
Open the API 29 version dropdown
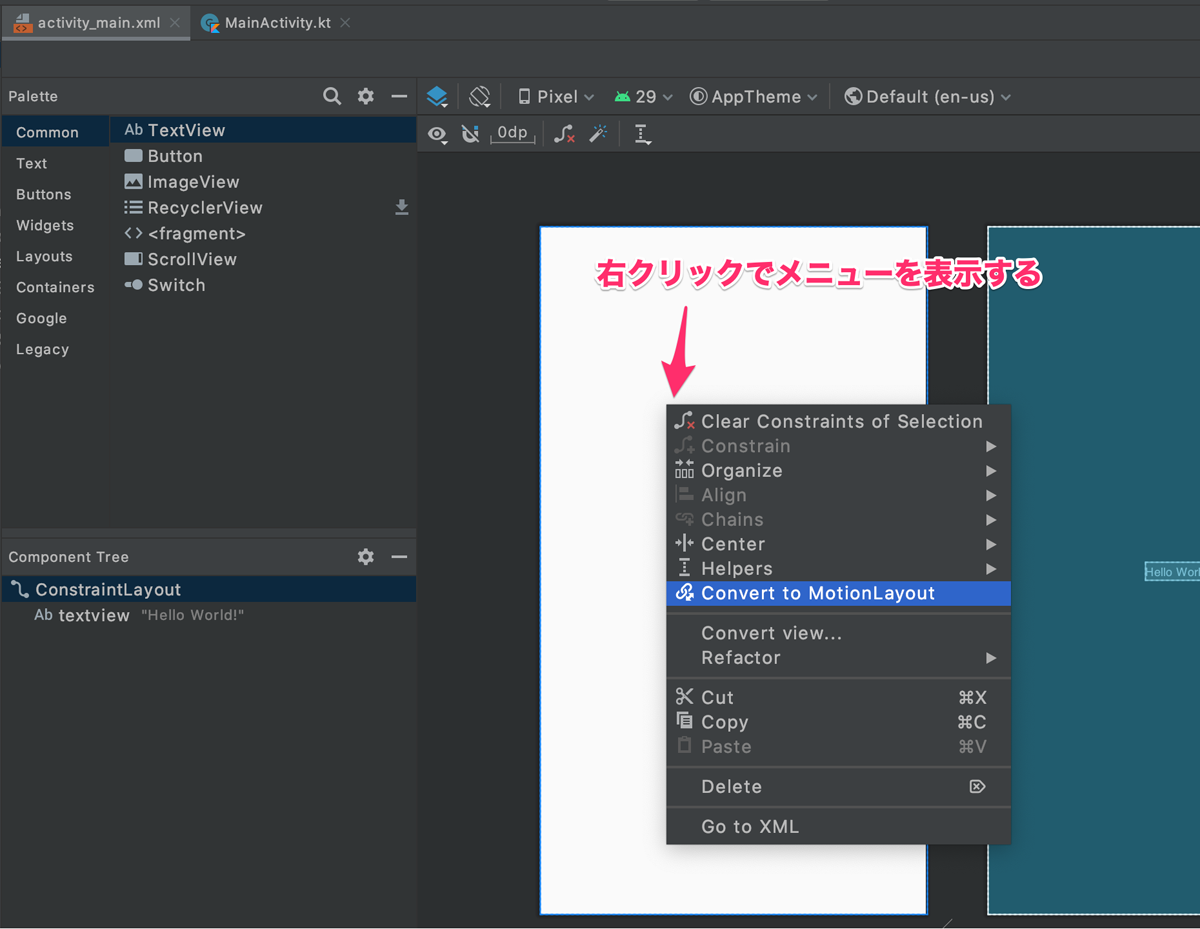(x=644, y=97)
